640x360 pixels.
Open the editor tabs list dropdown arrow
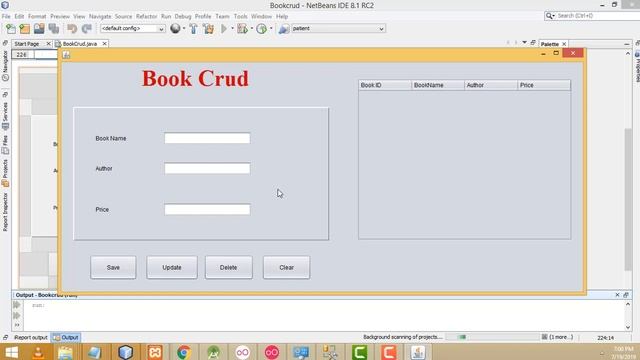click(524, 42)
